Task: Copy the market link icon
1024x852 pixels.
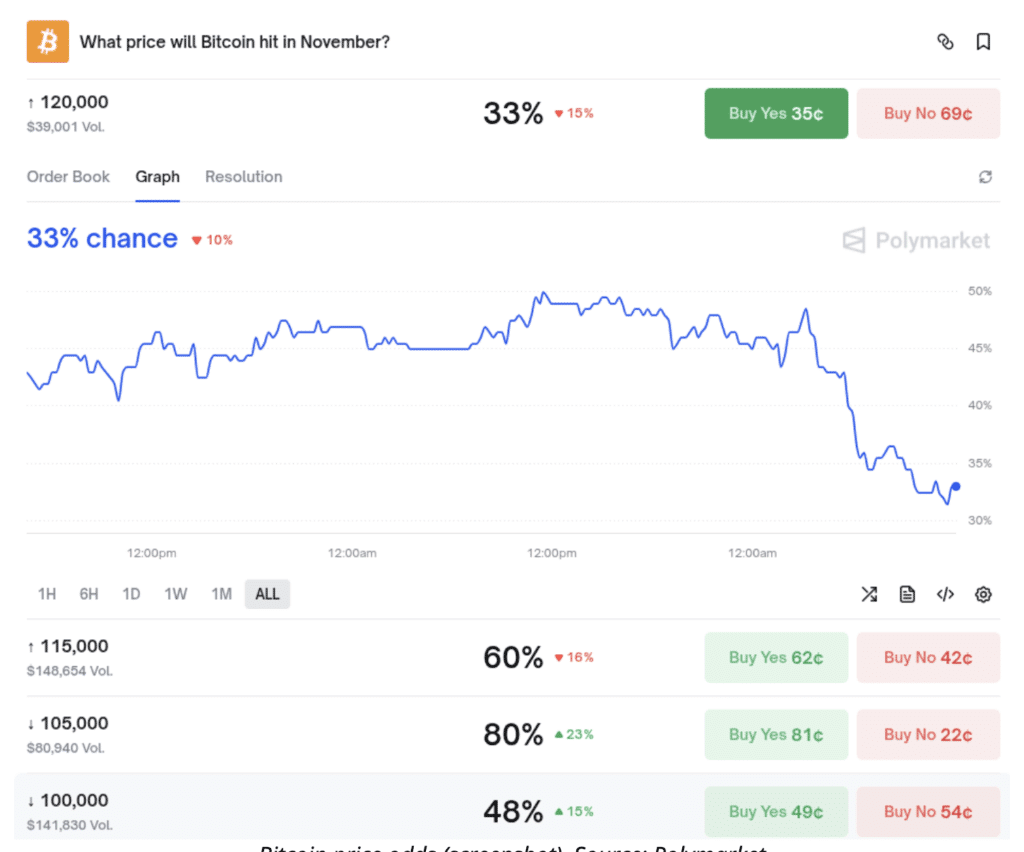Action: (945, 42)
